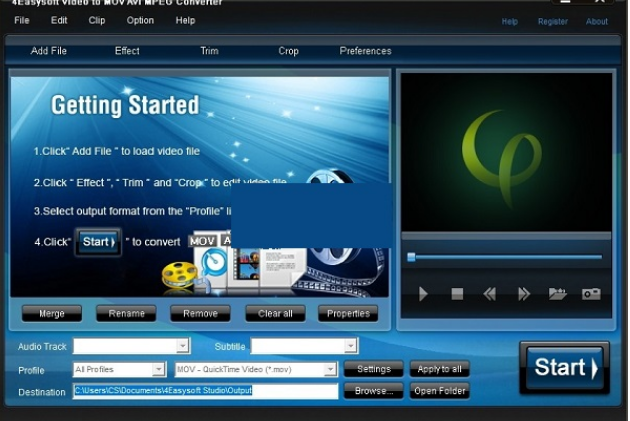Click the Destination path input field
Viewport: 630px width, 421px height.
click(x=206, y=391)
